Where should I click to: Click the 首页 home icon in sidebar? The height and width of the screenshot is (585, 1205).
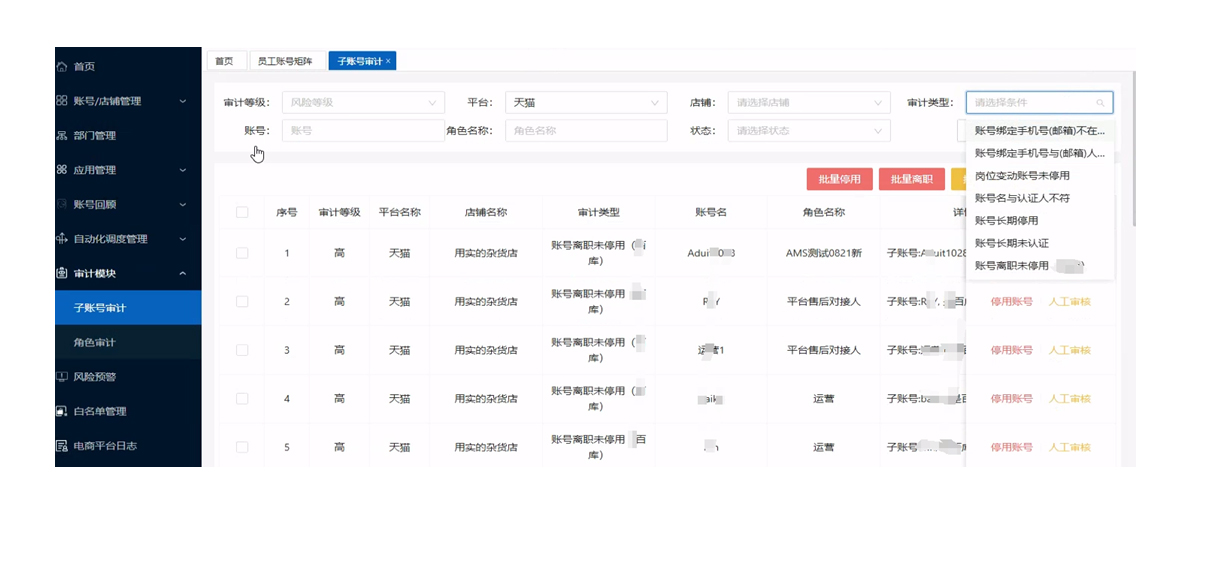tap(62, 67)
